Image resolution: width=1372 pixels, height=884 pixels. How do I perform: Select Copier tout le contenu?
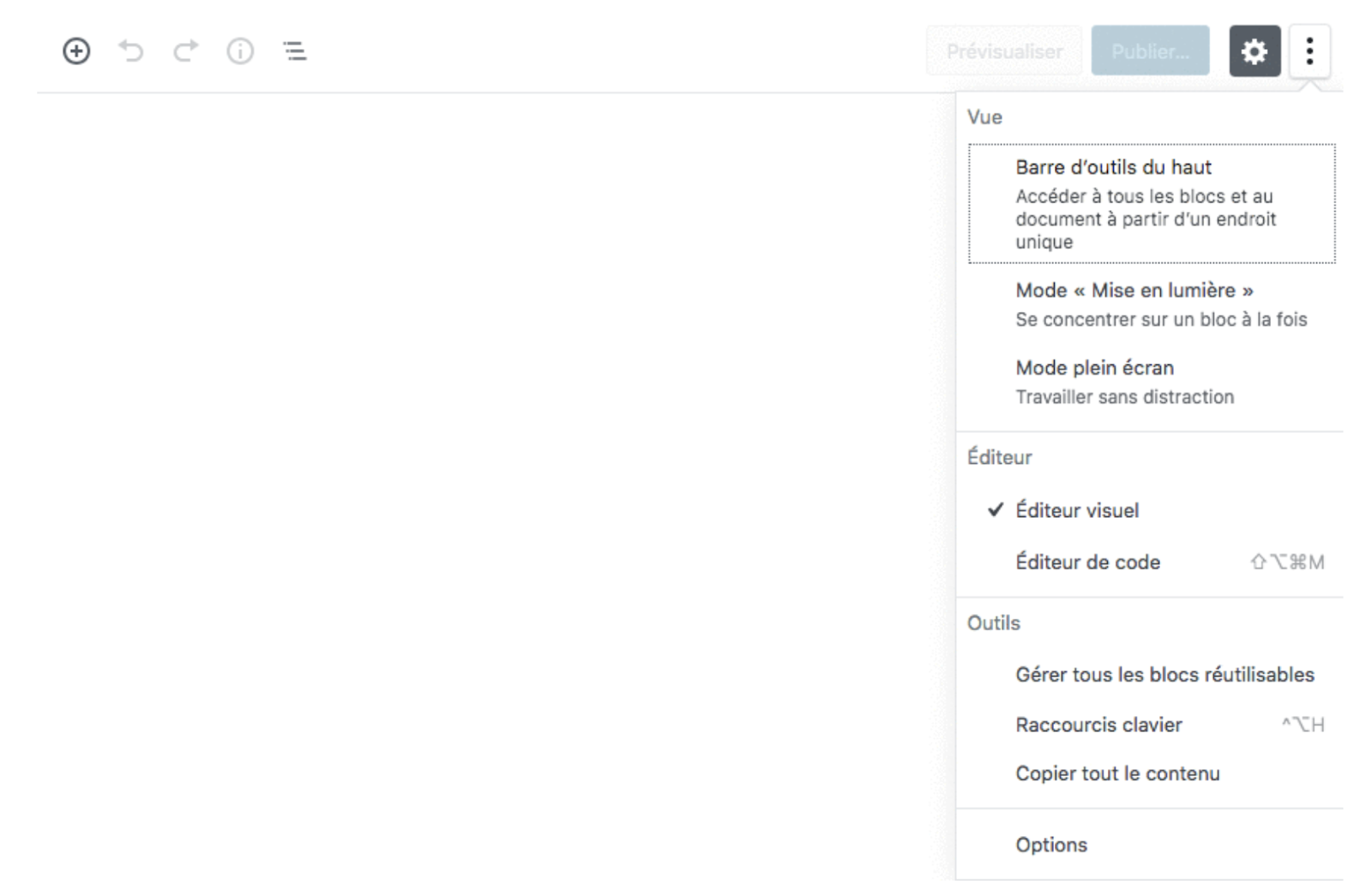(1117, 773)
